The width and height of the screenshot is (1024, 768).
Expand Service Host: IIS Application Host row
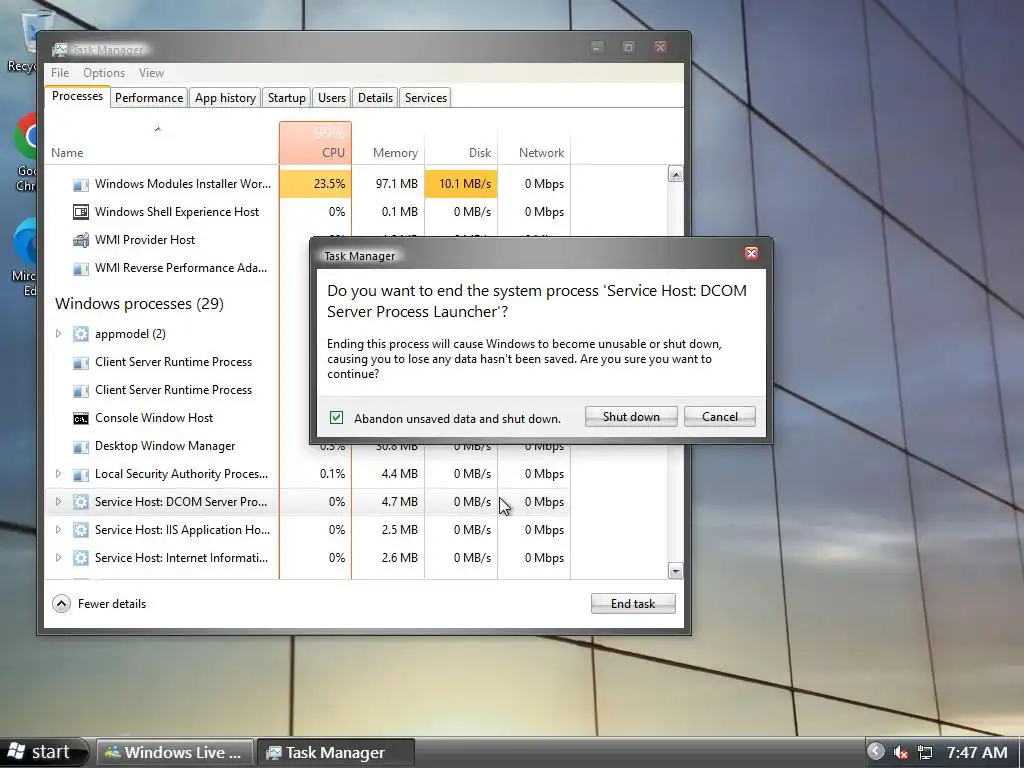point(58,530)
